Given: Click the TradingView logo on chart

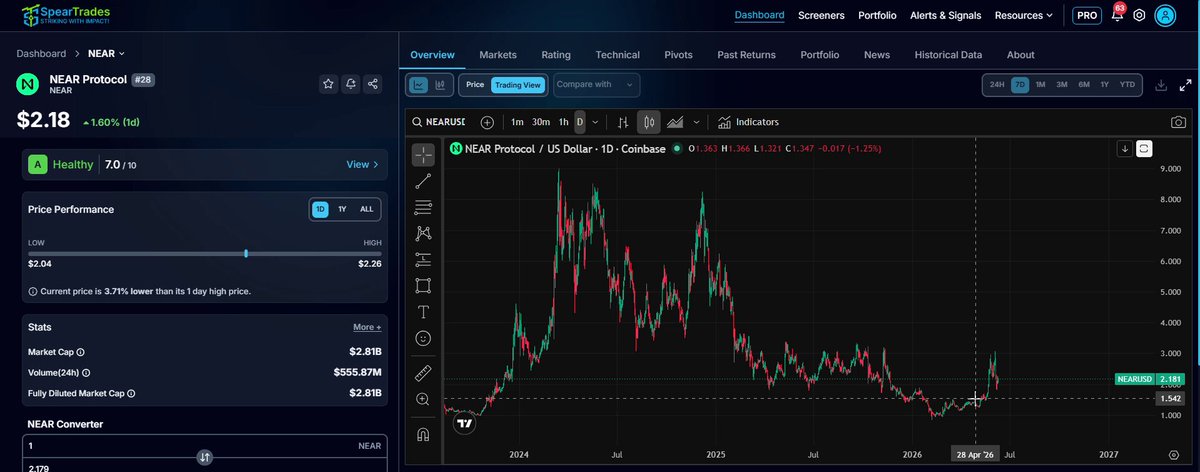Looking at the screenshot, I should 464,424.
